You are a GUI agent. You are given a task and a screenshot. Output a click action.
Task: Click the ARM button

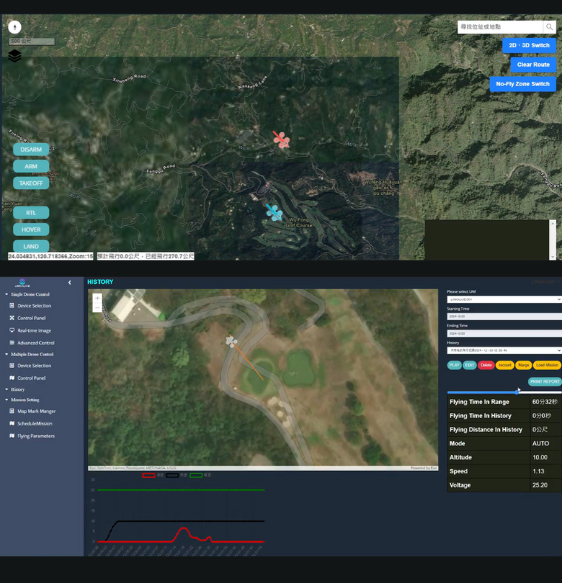(x=31, y=166)
